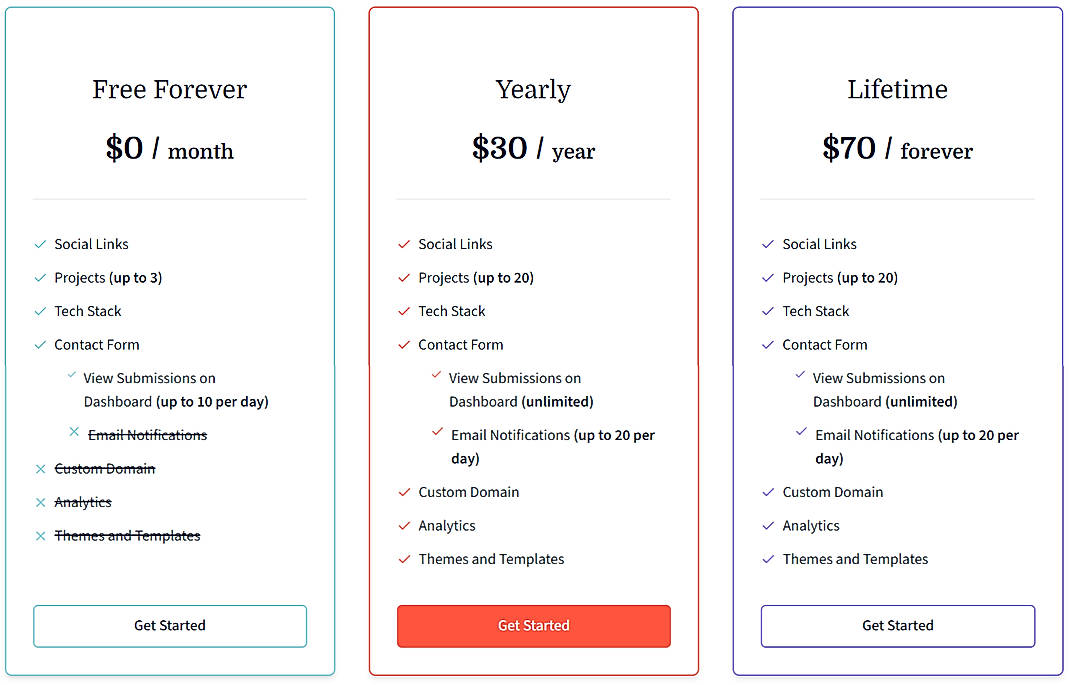Click the View Submissions checkmark in Yearly plan
The width and height of the screenshot is (1070, 685).
point(436,378)
